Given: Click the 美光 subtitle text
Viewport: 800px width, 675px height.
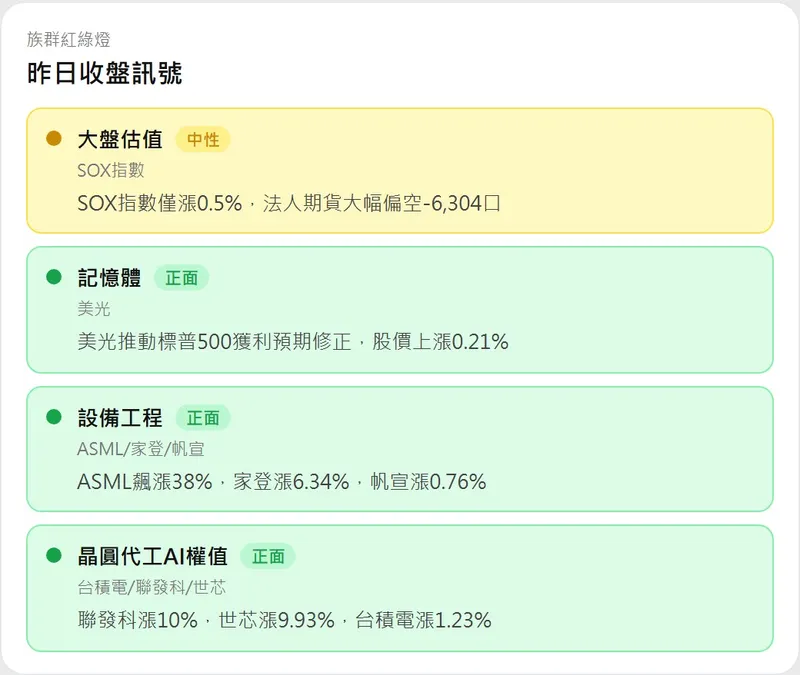Looking at the screenshot, I should 94,309.
